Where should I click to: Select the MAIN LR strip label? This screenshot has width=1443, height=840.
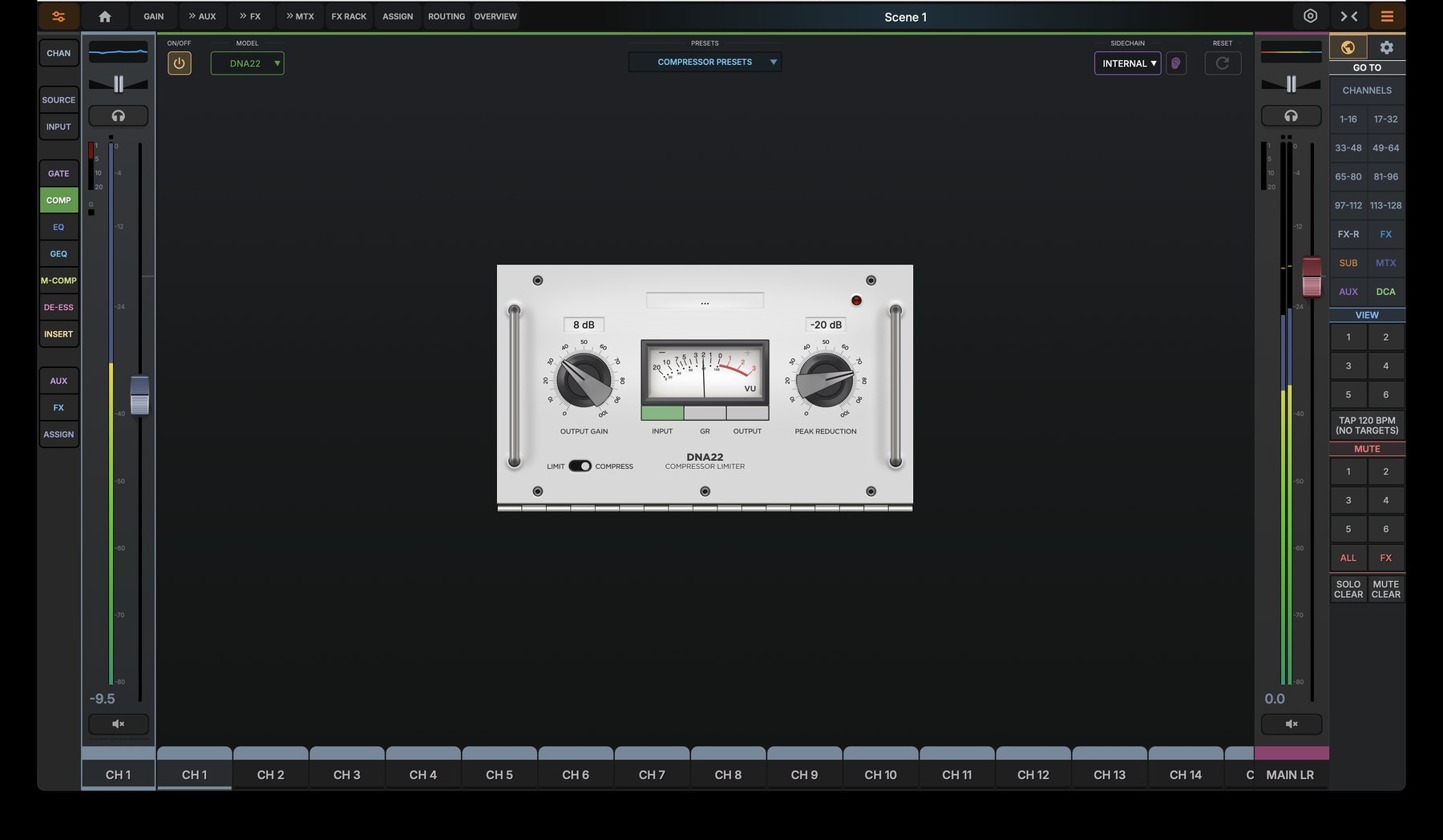(x=1291, y=774)
